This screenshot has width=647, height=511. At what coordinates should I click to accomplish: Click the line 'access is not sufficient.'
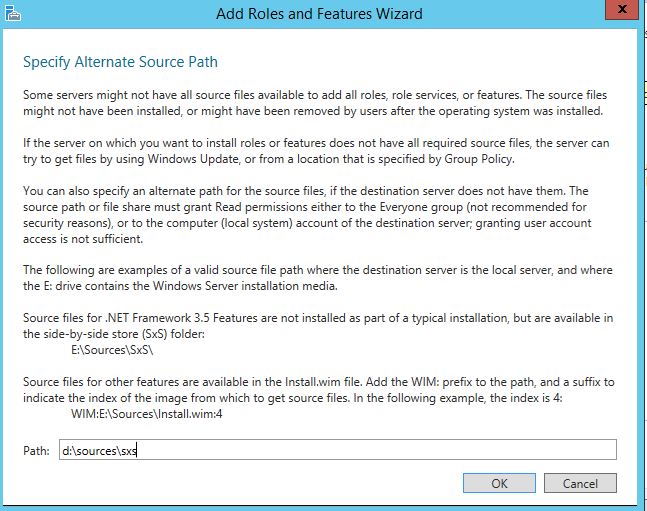click(83, 239)
